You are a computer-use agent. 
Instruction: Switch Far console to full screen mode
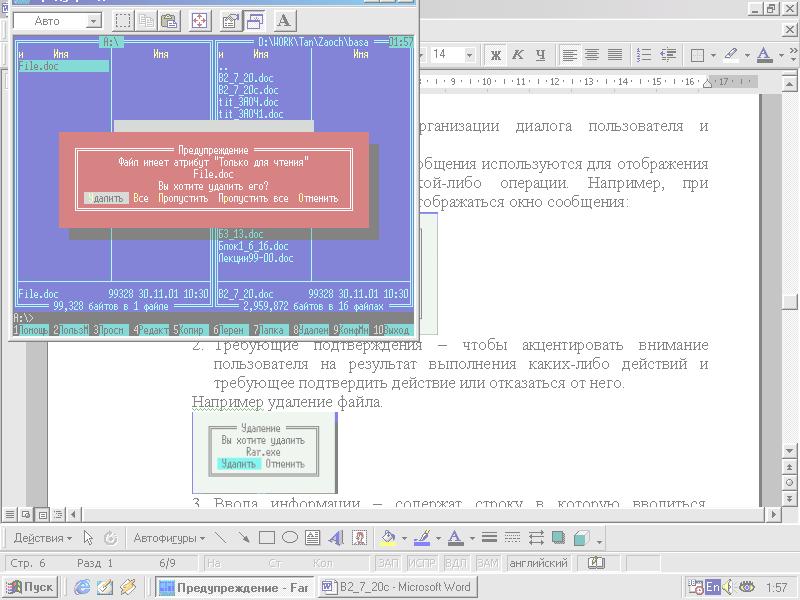199,21
